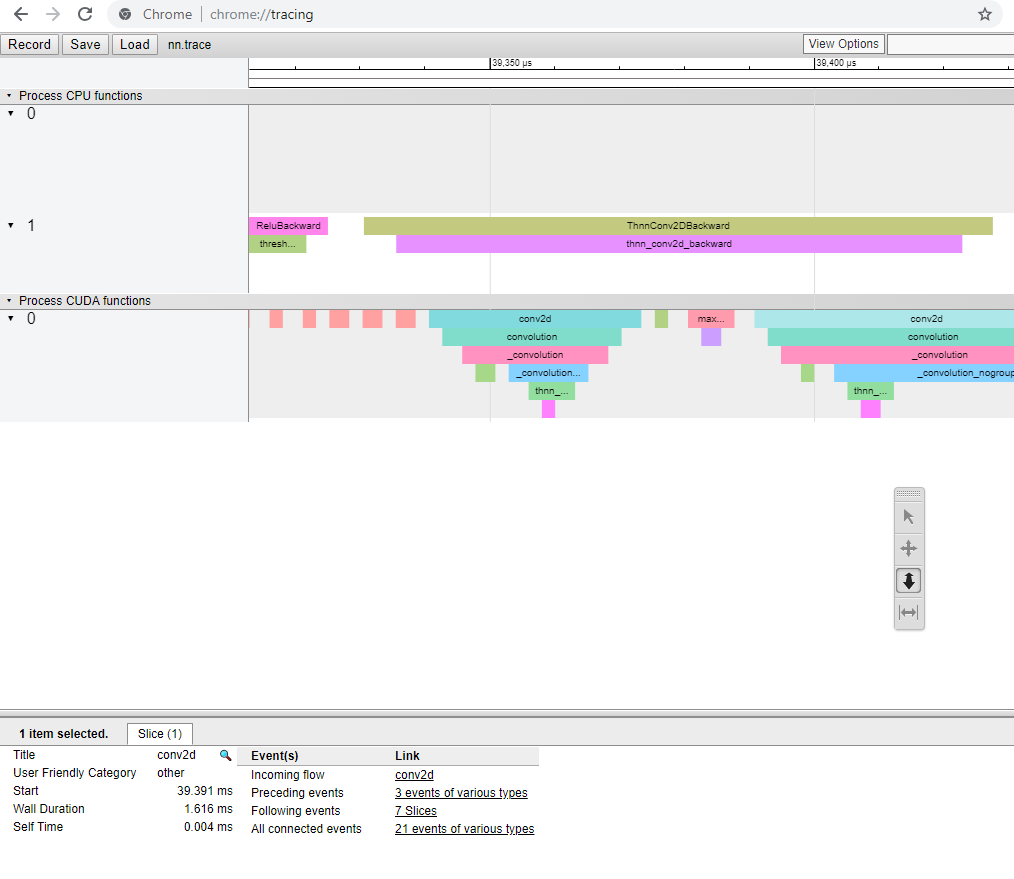Click the Record button
Viewport: 1014px width, 879px height.
pos(29,45)
